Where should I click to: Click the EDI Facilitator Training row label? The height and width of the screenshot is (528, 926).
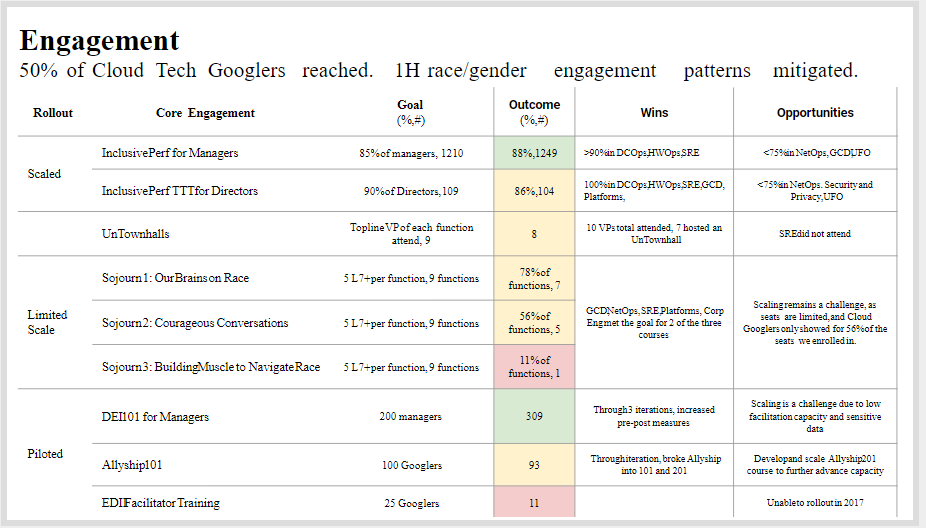tap(160, 502)
